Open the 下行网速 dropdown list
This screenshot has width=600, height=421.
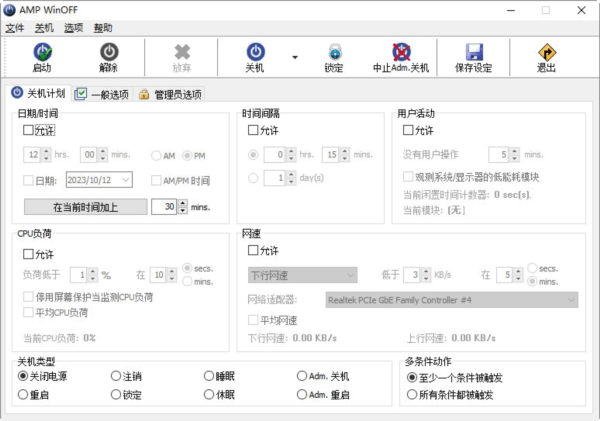[302, 274]
